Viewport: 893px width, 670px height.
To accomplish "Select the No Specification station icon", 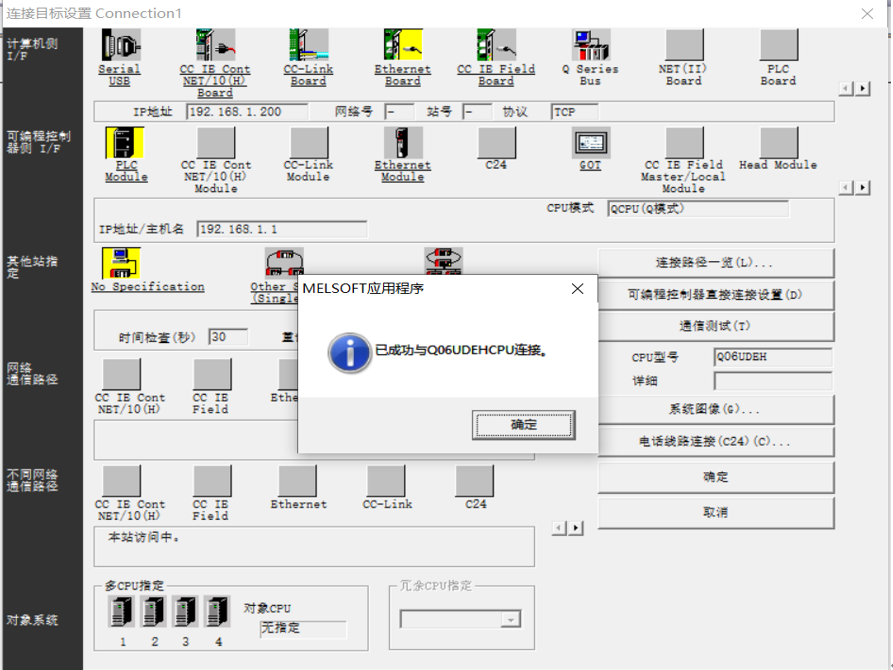I will [x=121, y=263].
